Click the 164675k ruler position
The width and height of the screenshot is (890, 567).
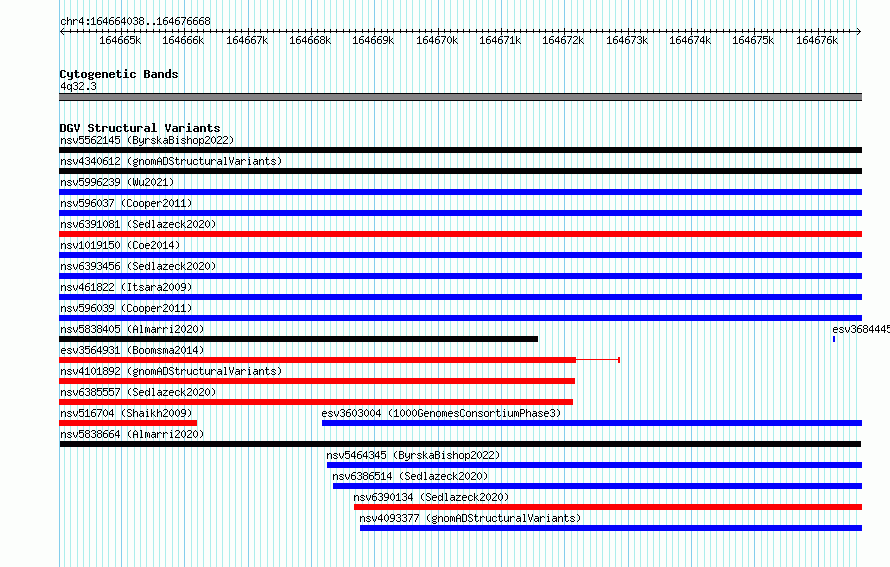(753, 40)
